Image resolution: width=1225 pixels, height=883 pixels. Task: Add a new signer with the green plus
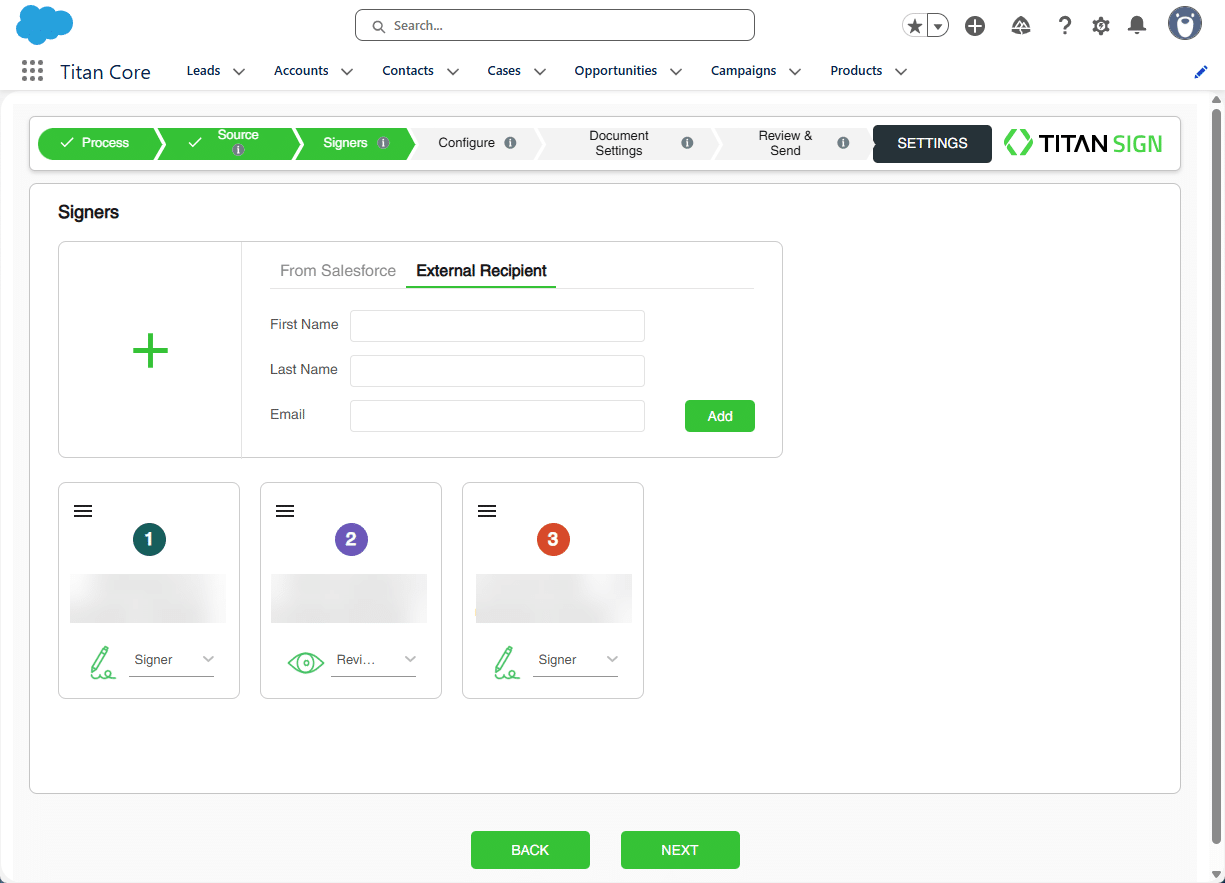pyautogui.click(x=149, y=350)
